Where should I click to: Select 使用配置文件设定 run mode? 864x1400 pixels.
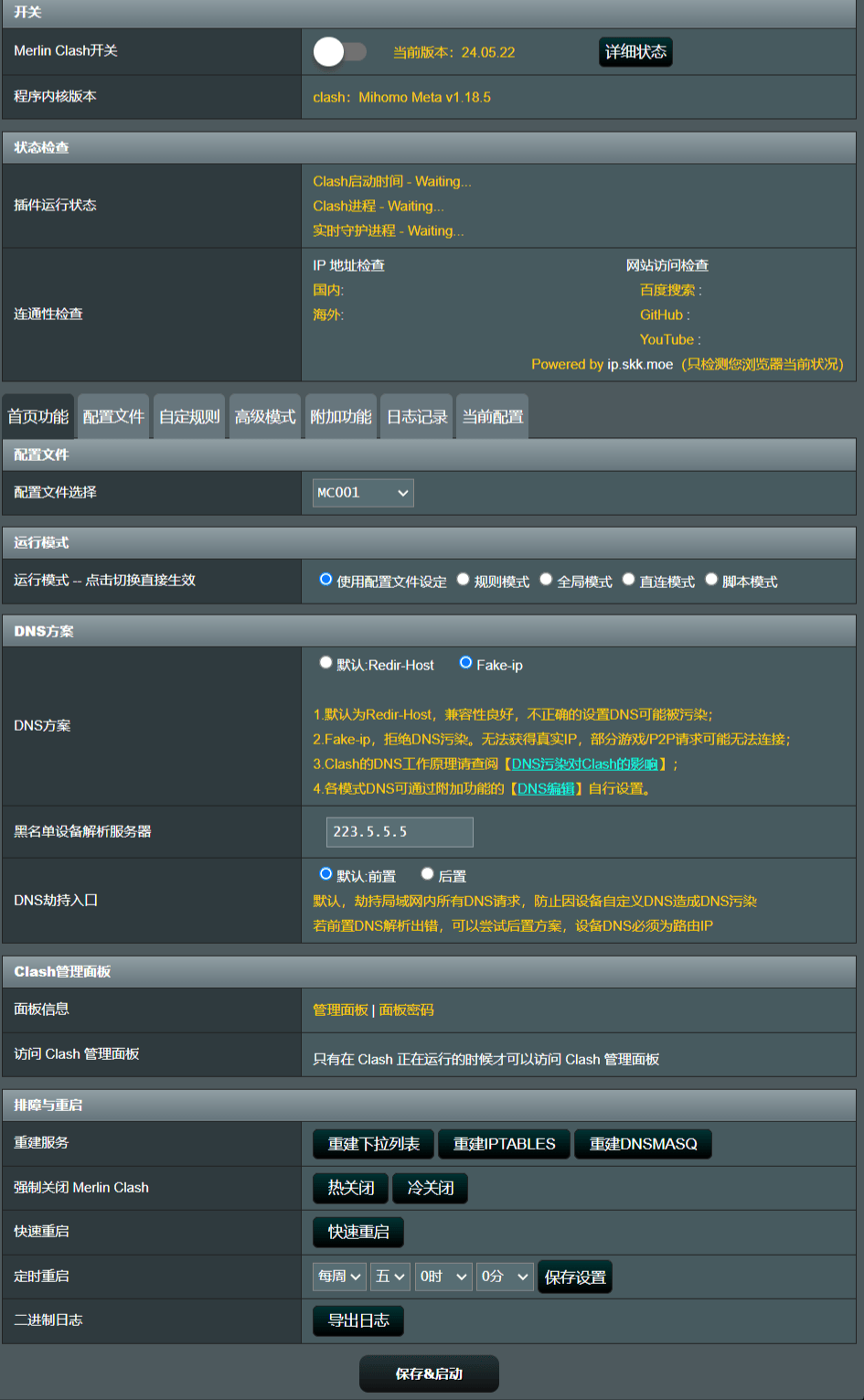[325, 580]
